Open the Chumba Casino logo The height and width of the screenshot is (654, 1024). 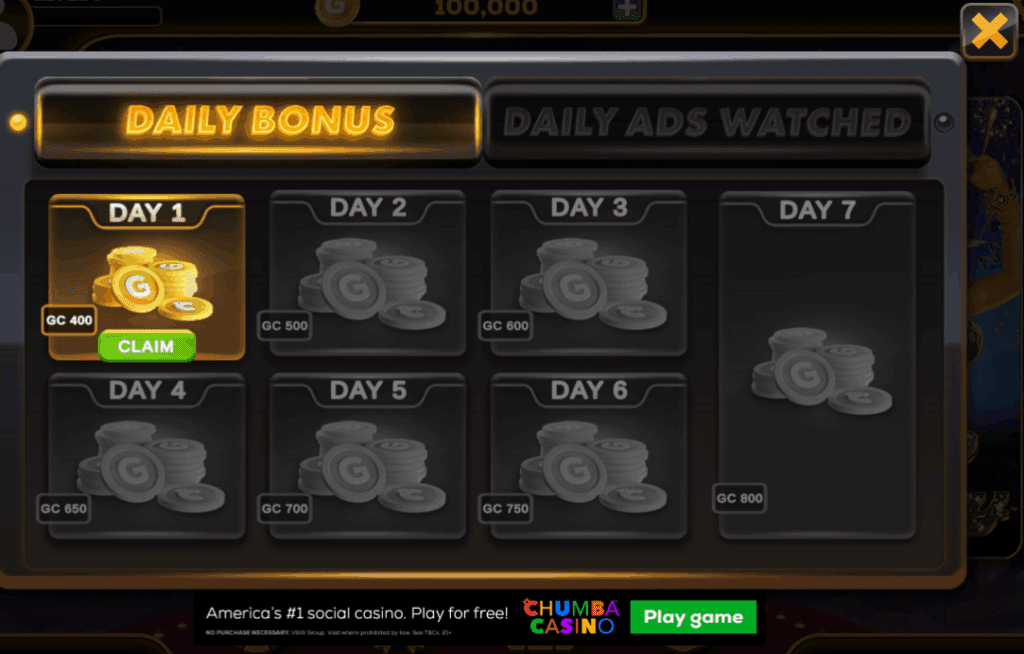[571, 617]
